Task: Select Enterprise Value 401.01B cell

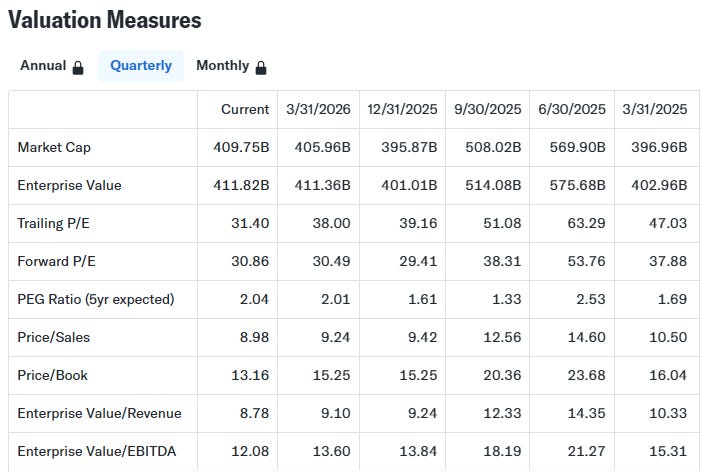Action: [410, 185]
